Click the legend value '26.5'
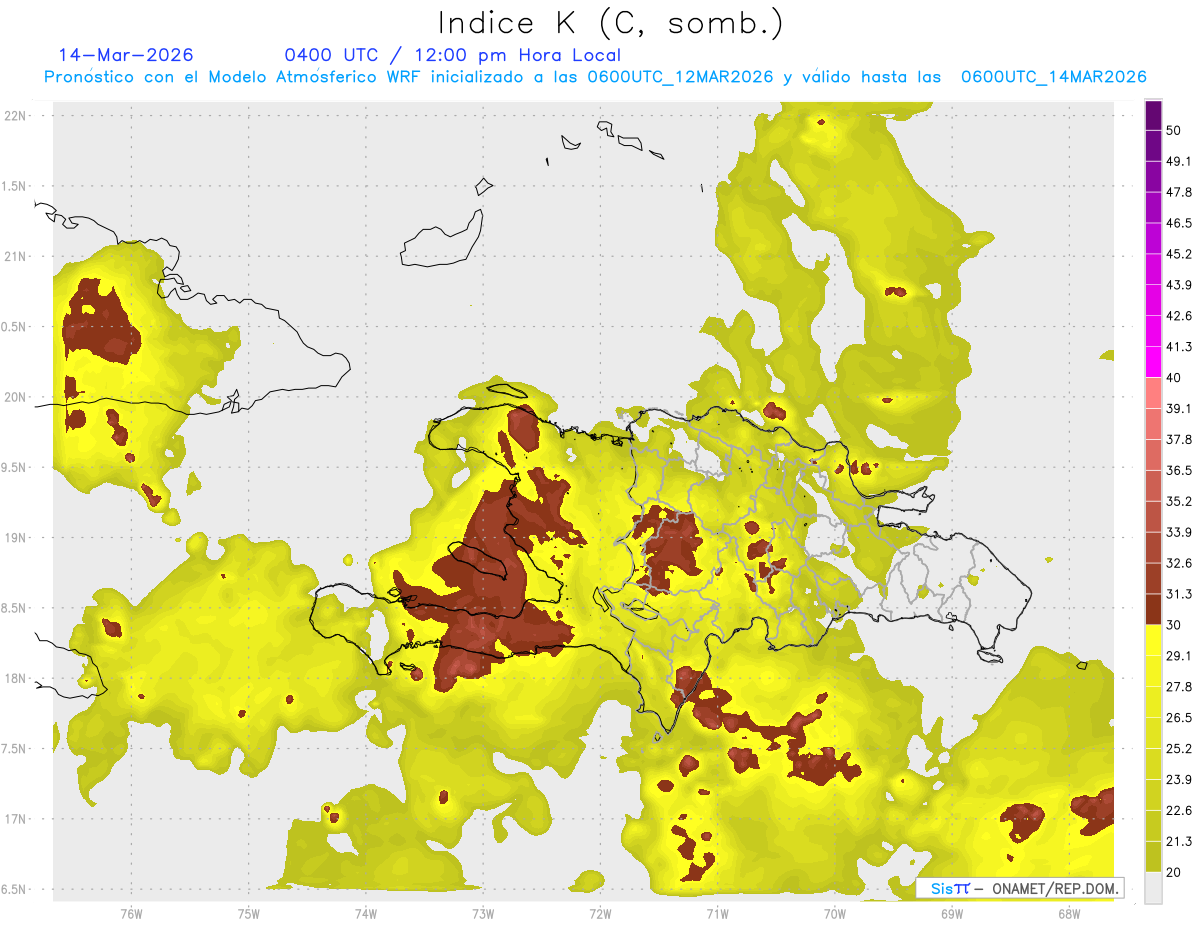 pyautogui.click(x=1179, y=717)
